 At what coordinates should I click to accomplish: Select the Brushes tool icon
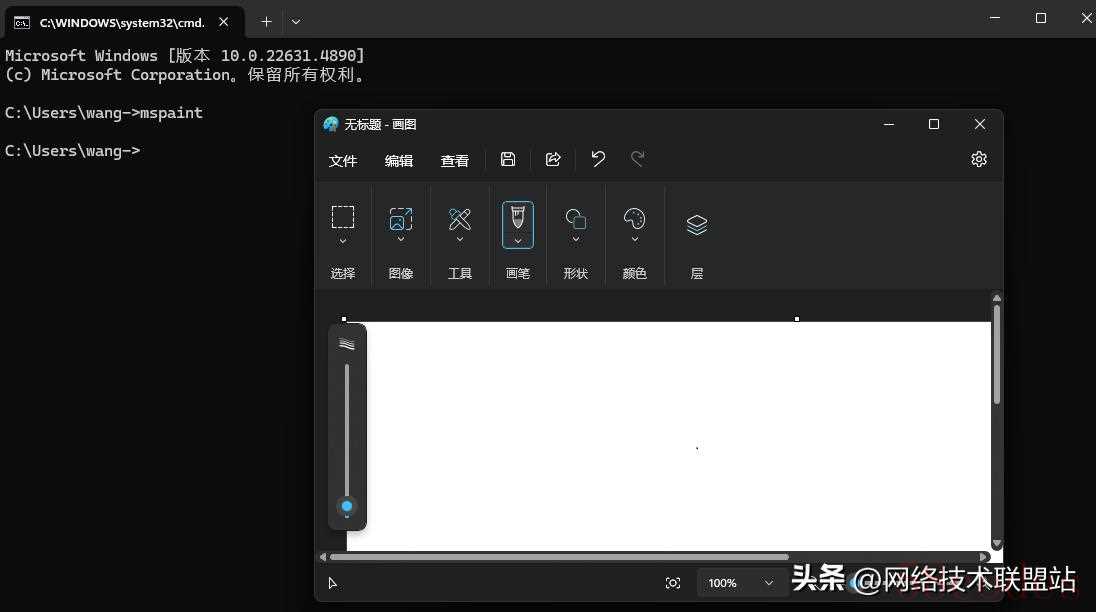point(517,217)
